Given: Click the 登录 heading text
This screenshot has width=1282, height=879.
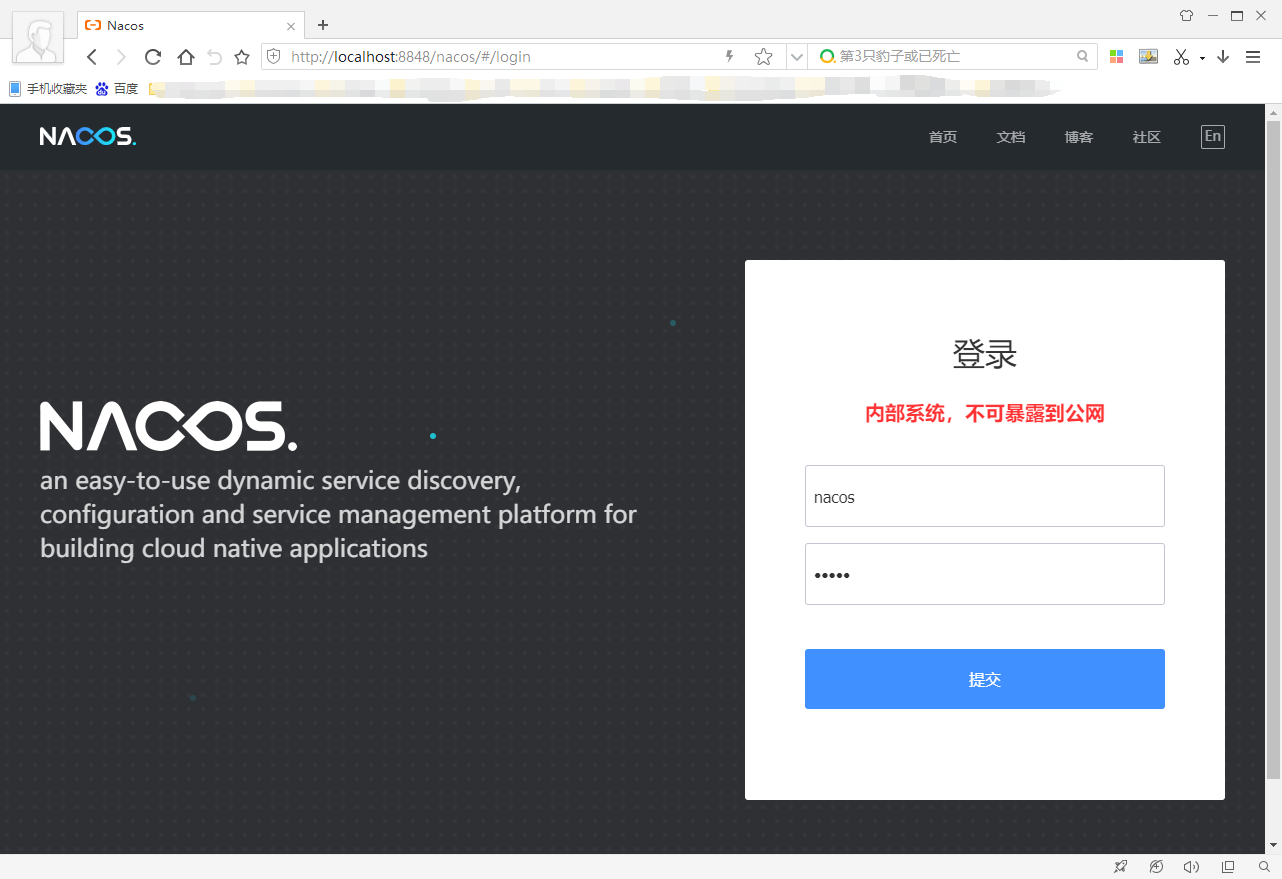Looking at the screenshot, I should coord(985,354).
